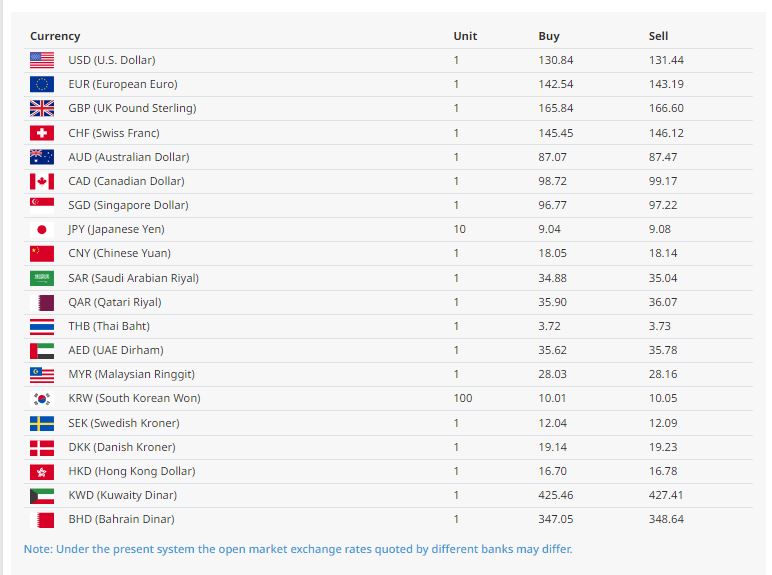
Task: Select the UK Union Jack flag icon
Action: pos(42,108)
